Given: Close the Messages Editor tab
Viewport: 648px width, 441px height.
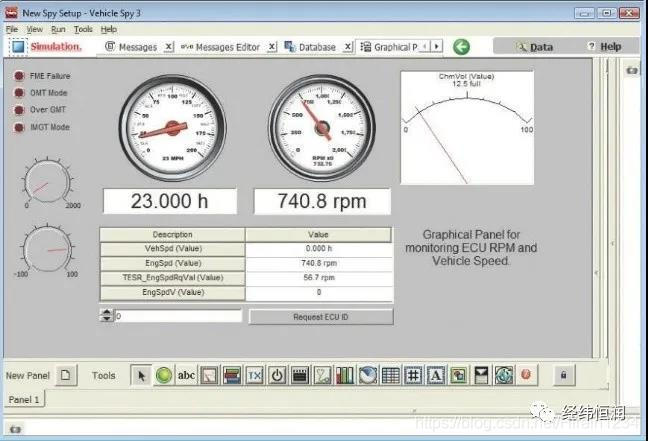Looking at the screenshot, I should click(x=272, y=47).
